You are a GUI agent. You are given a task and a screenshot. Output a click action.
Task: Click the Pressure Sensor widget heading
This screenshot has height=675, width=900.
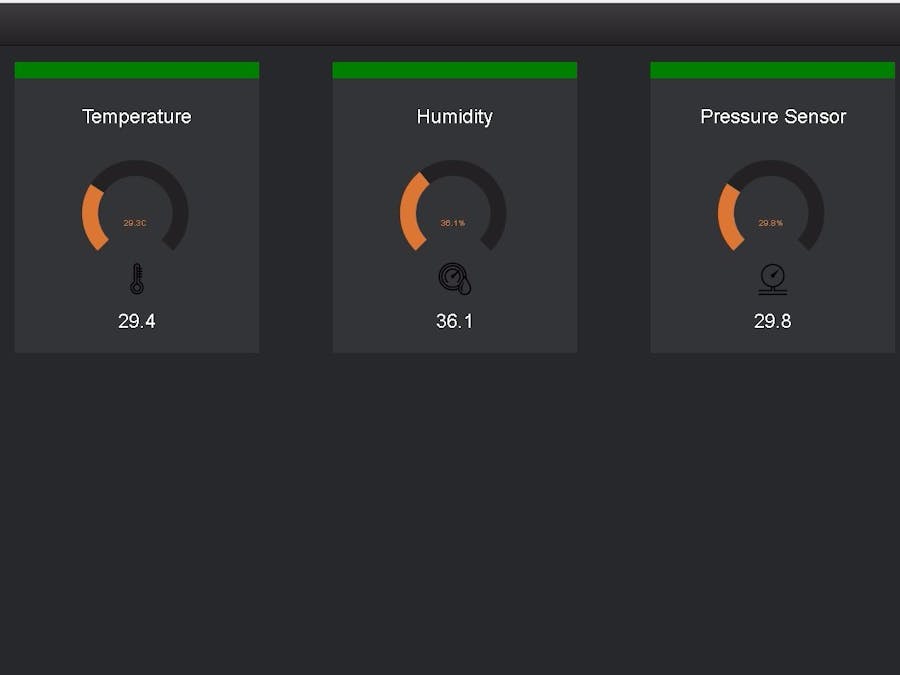[773, 117]
